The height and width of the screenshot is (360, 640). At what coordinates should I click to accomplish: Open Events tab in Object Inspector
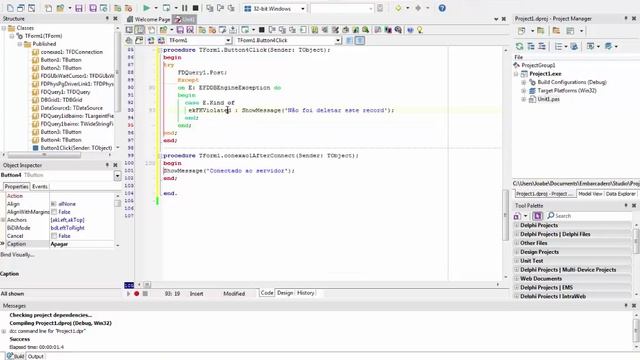[40, 187]
